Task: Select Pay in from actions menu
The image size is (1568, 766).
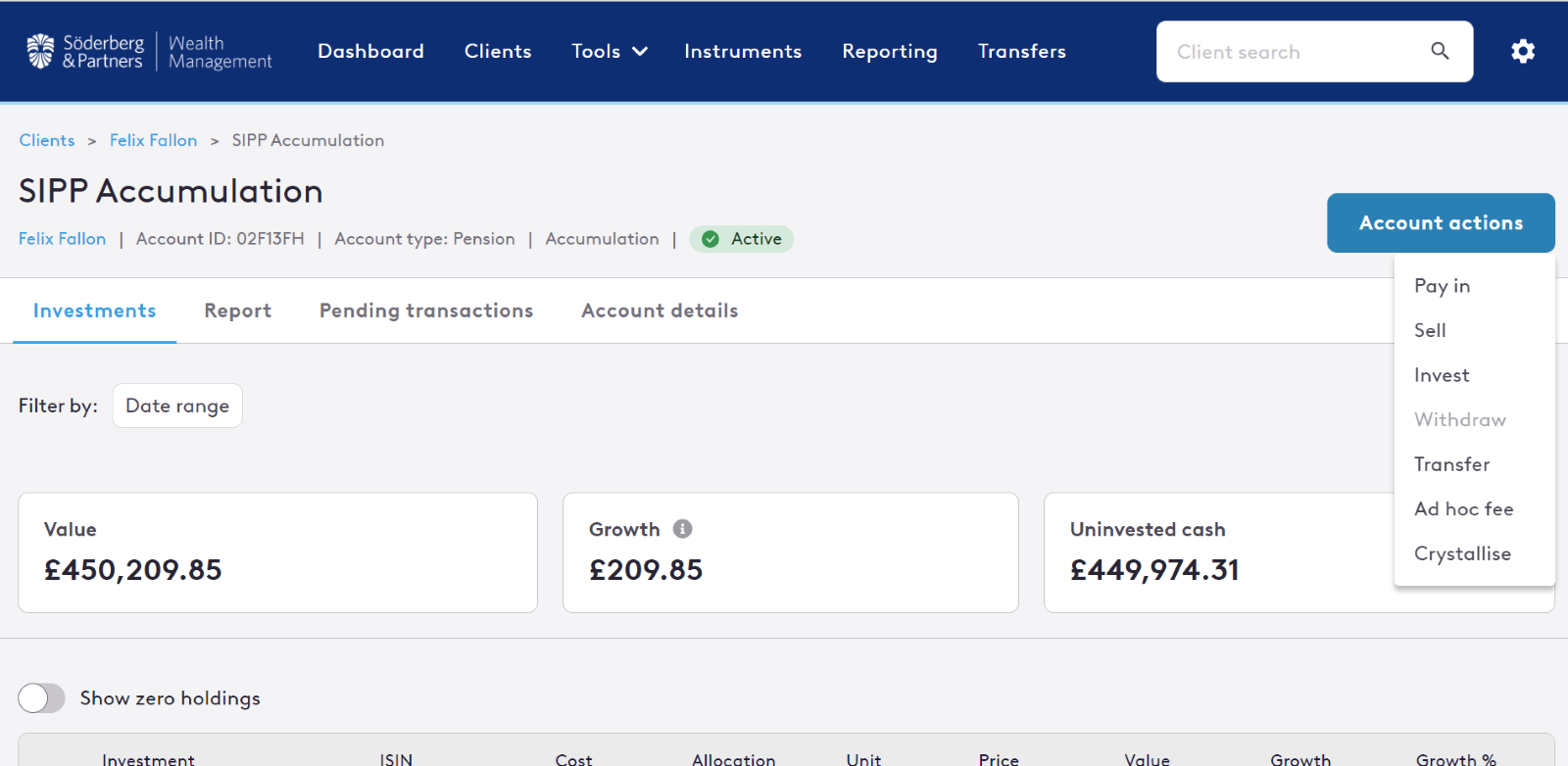Action: coord(1442,286)
